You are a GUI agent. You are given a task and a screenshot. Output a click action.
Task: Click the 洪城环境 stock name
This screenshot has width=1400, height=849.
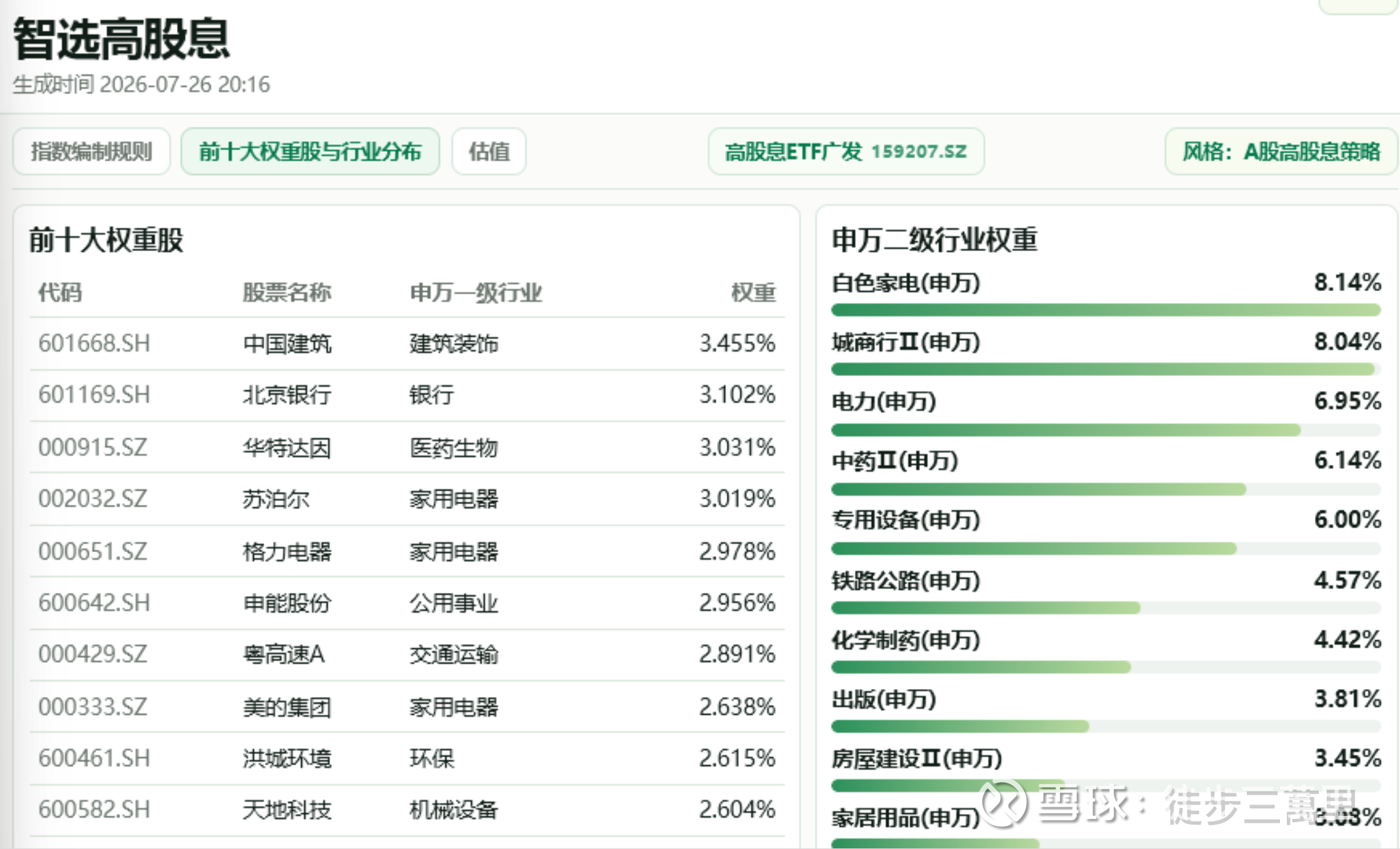287,758
